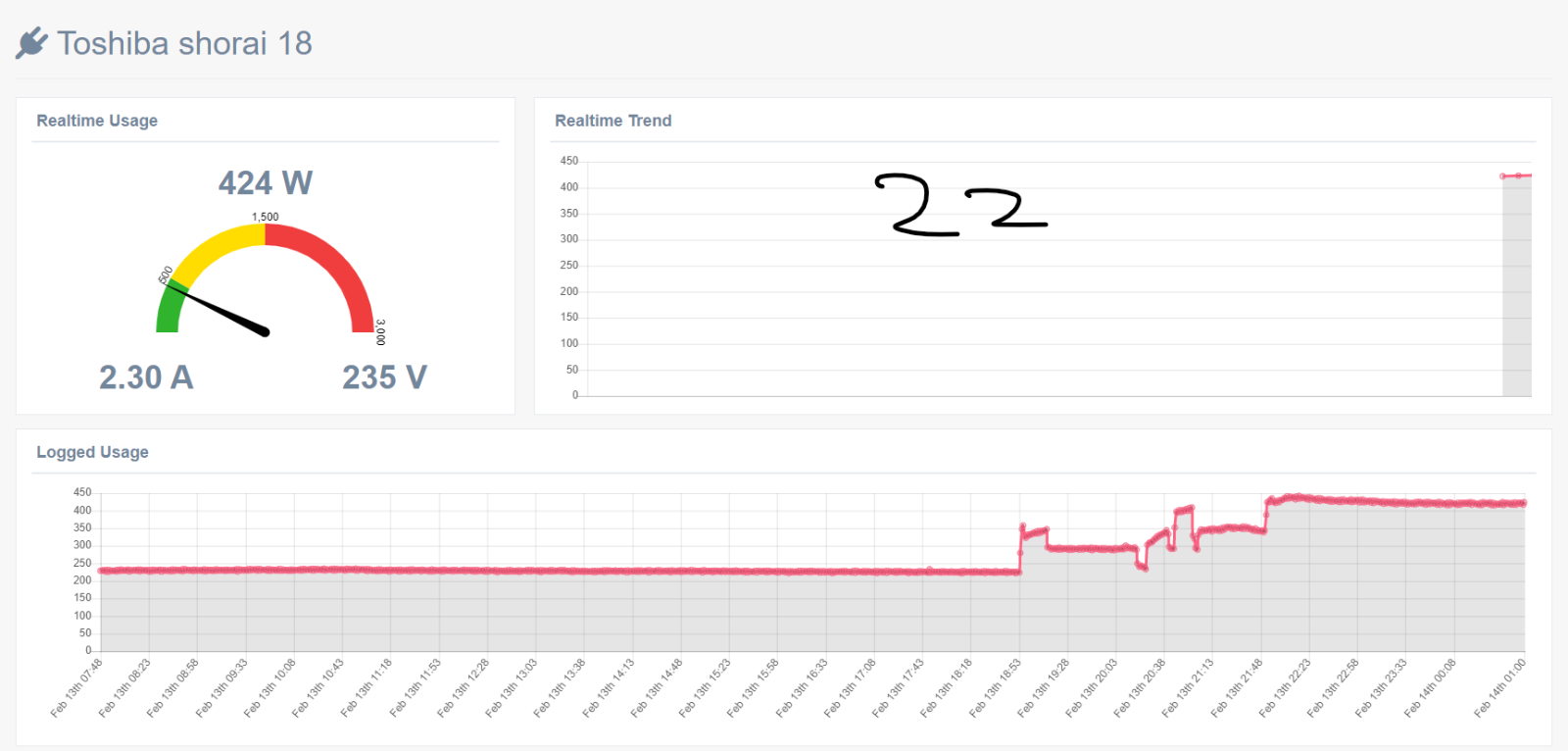The height and width of the screenshot is (751, 1568).
Task: Click the "50" axis label in Realtime Trend
Action: pos(572,370)
